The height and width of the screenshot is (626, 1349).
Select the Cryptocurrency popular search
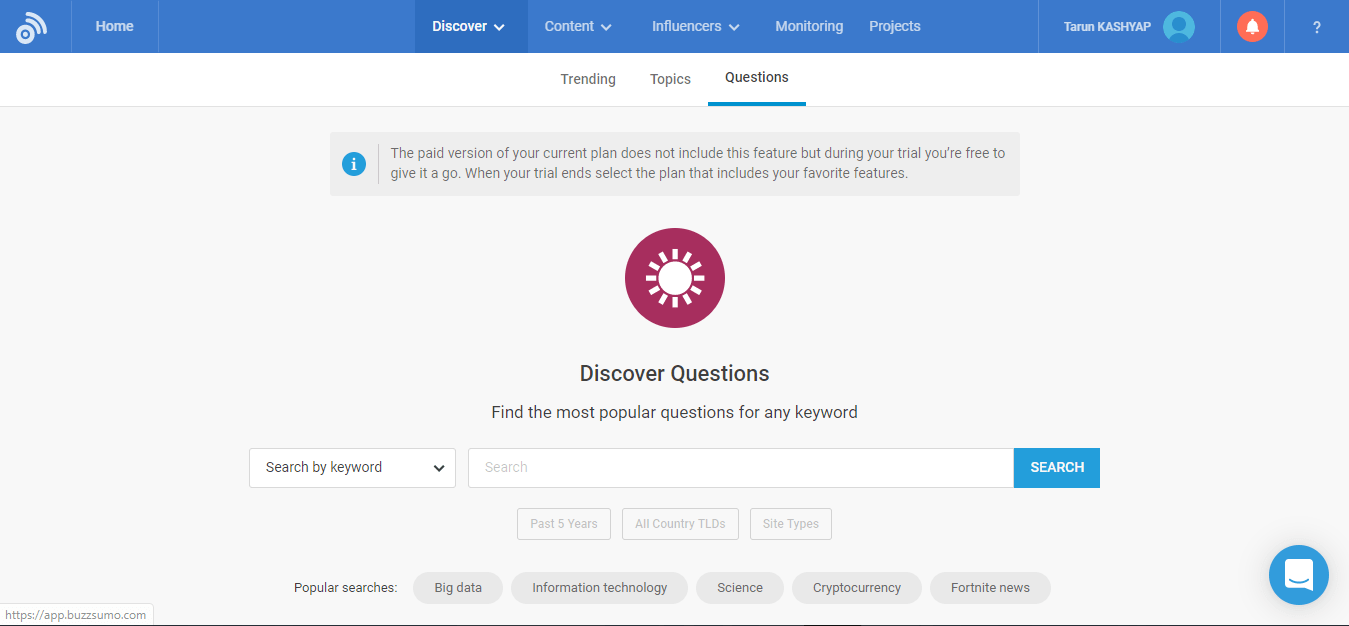click(857, 588)
